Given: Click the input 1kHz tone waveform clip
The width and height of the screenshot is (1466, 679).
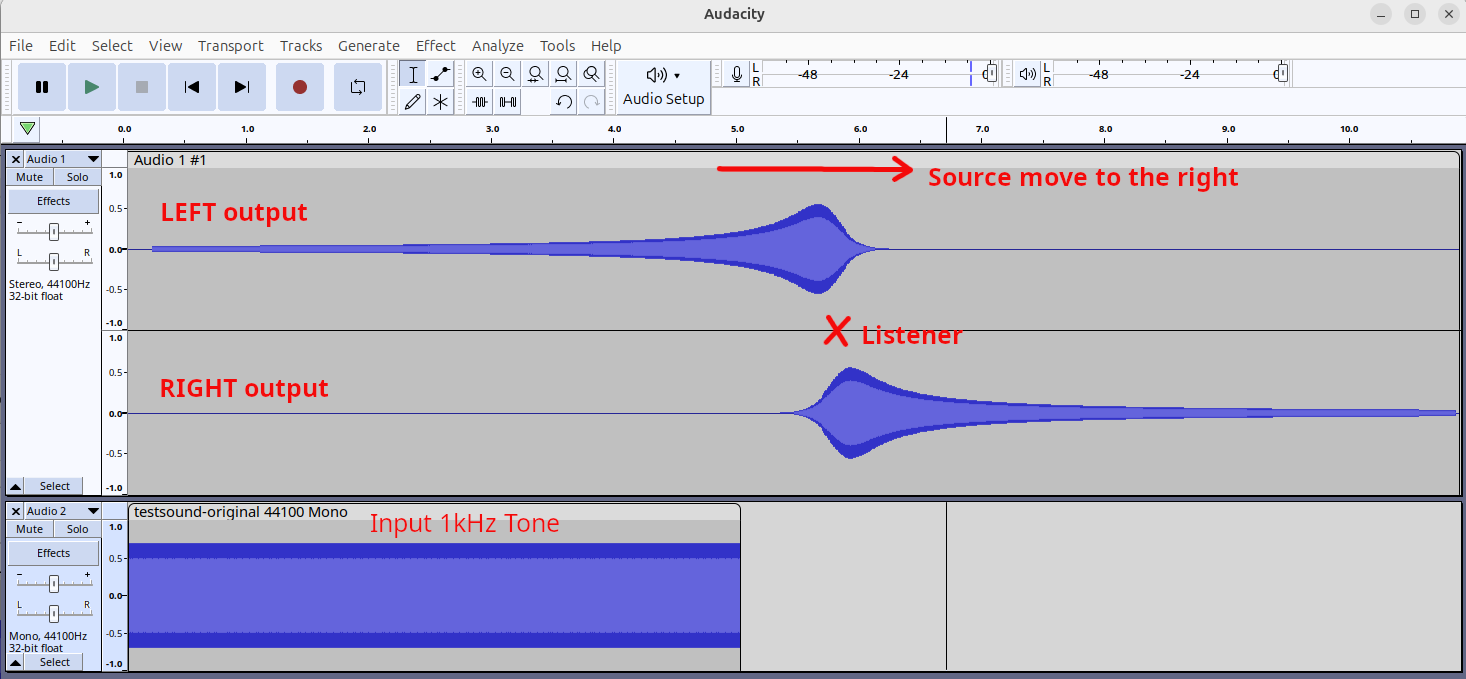Looking at the screenshot, I should (x=434, y=595).
